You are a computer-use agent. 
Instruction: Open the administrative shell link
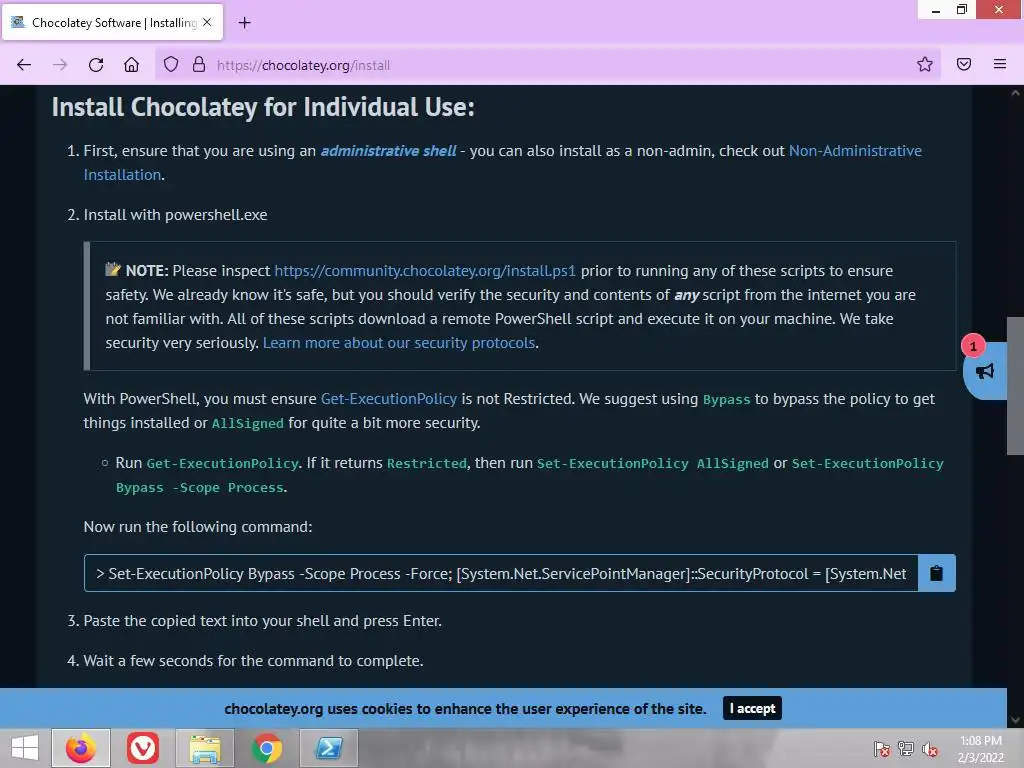point(388,151)
